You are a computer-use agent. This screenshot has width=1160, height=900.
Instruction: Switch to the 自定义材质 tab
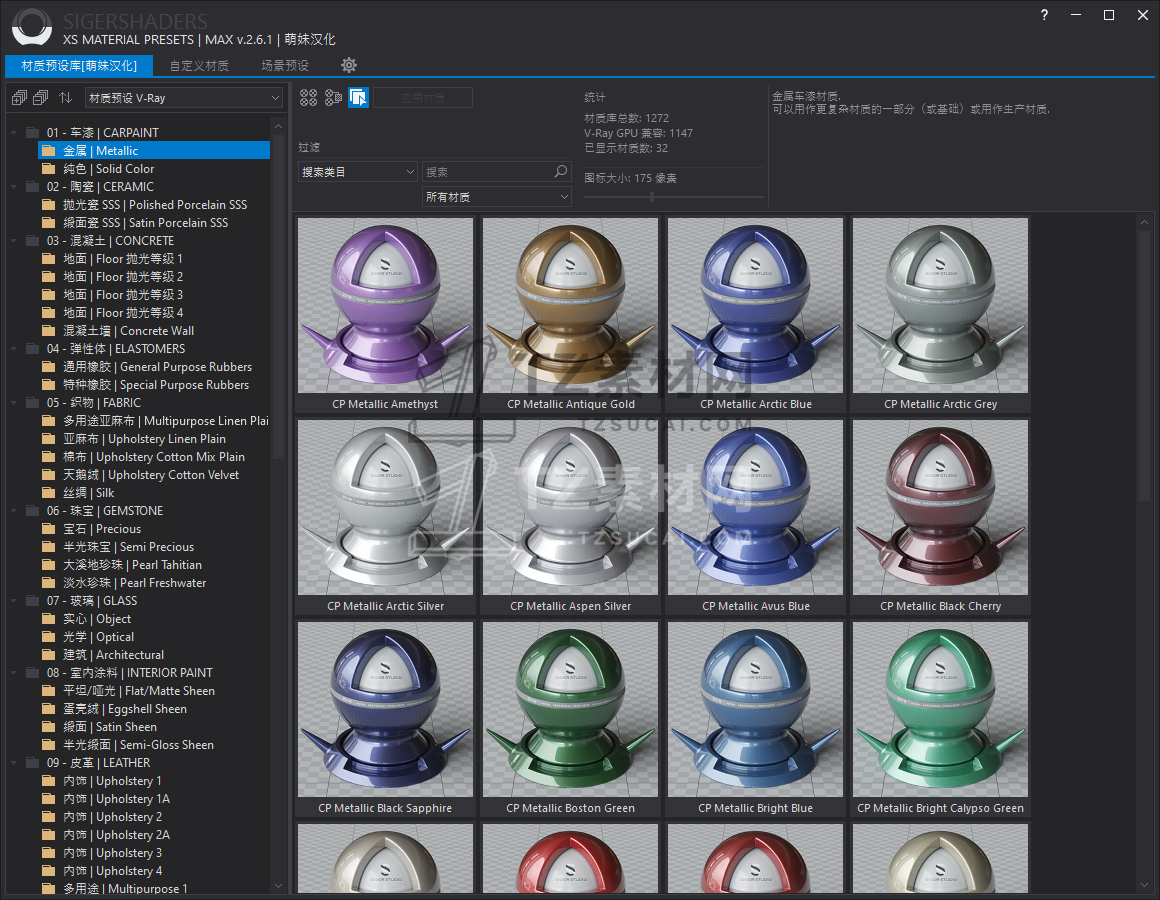(199, 66)
